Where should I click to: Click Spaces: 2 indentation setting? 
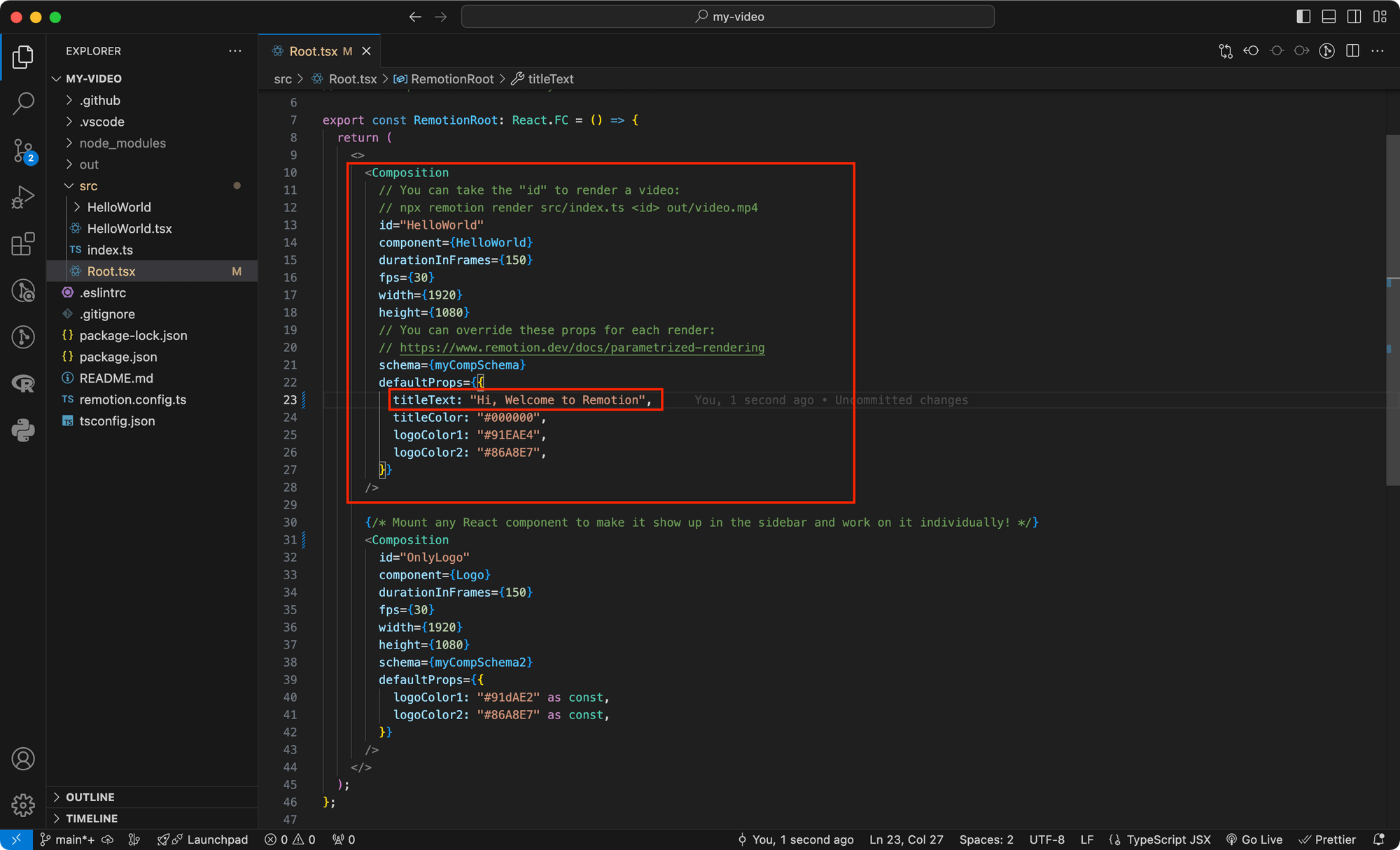pos(986,840)
